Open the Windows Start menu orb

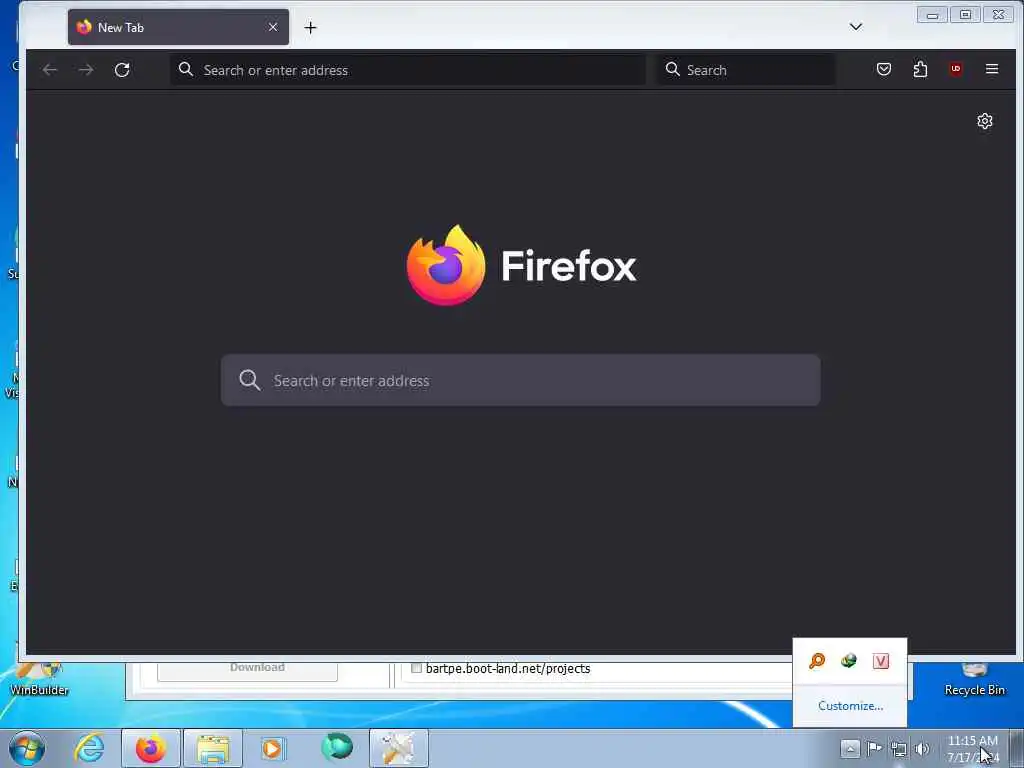coord(27,748)
